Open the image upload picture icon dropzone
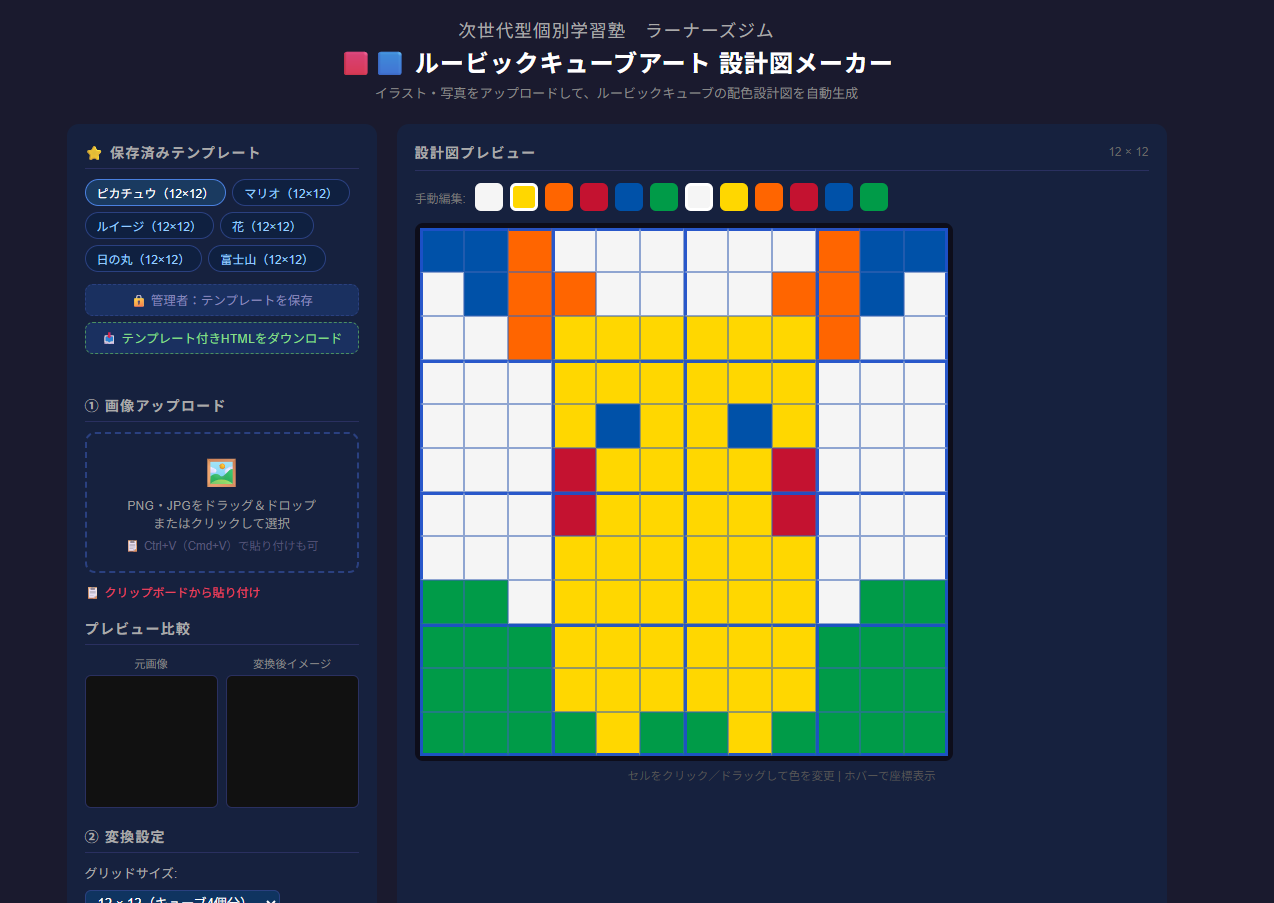Image resolution: width=1274 pixels, height=903 pixels. (x=222, y=502)
